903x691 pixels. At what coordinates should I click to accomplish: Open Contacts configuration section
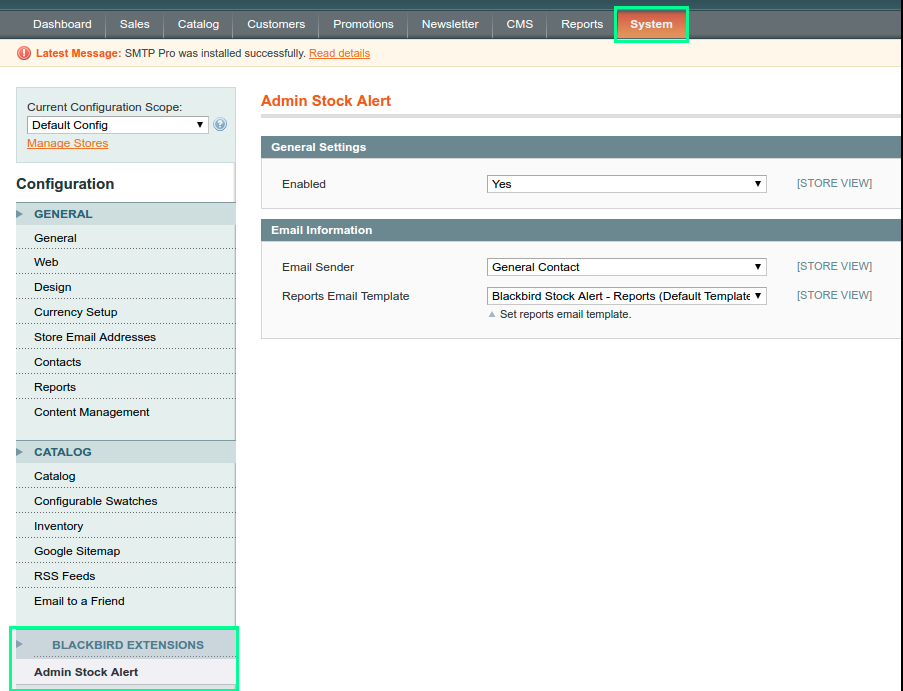pos(126,362)
